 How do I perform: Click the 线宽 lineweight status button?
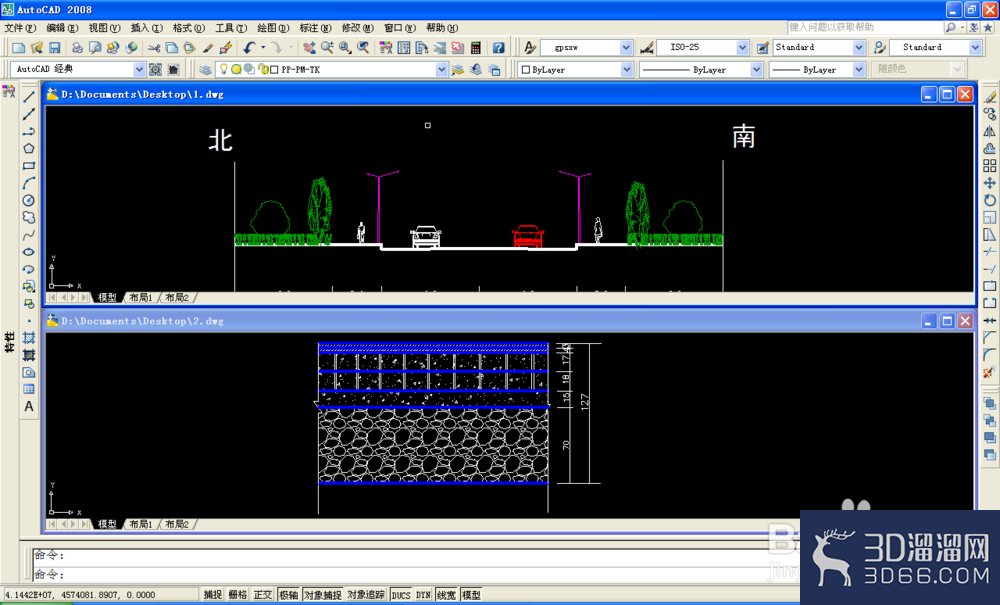446,595
